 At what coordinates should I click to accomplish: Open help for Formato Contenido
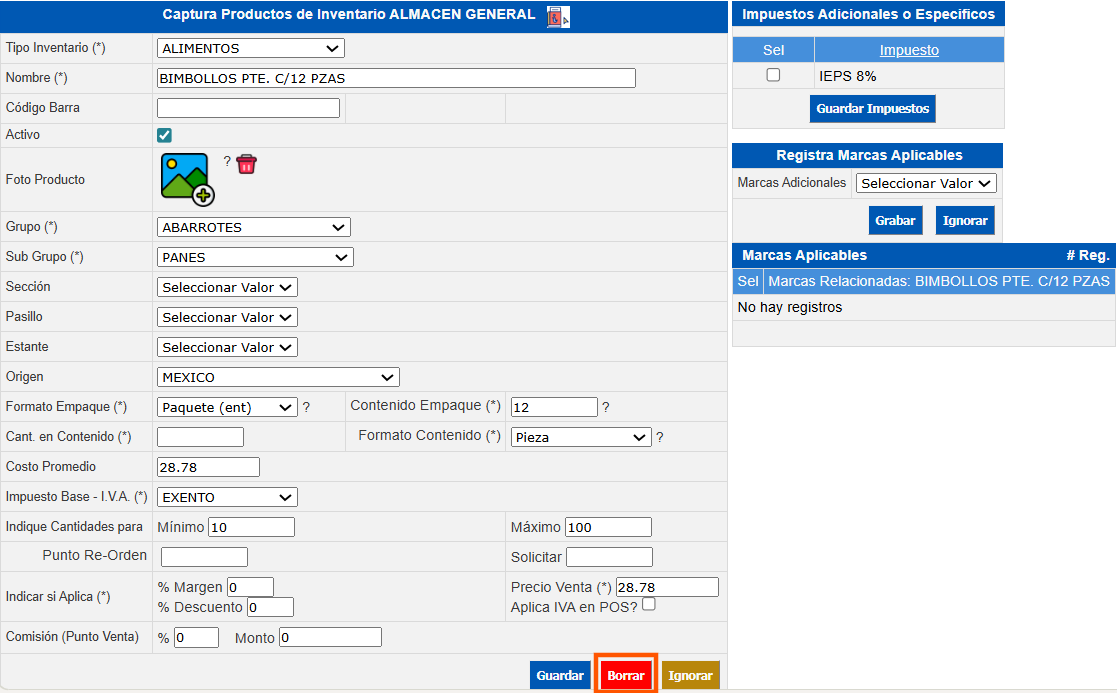[660, 437]
